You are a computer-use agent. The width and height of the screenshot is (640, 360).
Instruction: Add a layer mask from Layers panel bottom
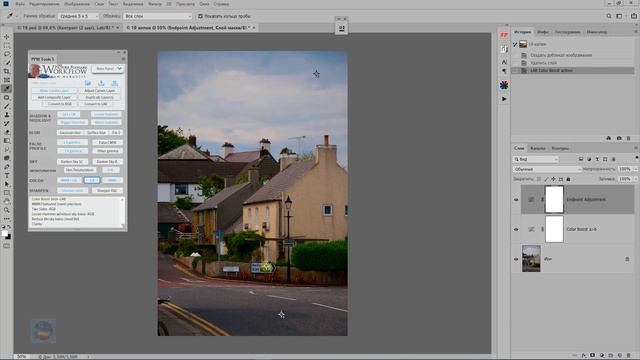tap(593, 356)
